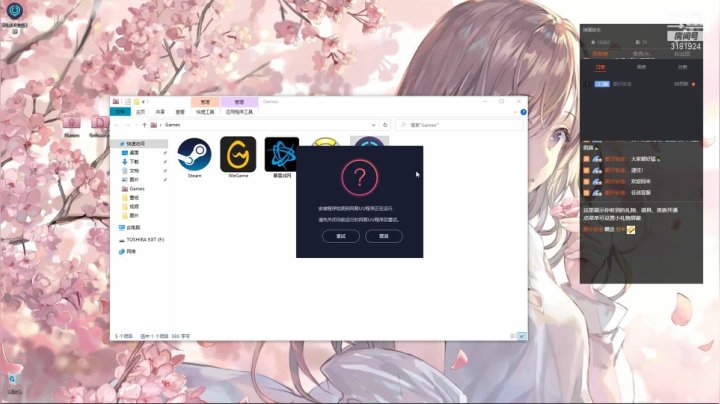Switch to 总榜 (total rank) tab in stream panel
This screenshot has height=404, width=720.
click(682, 67)
